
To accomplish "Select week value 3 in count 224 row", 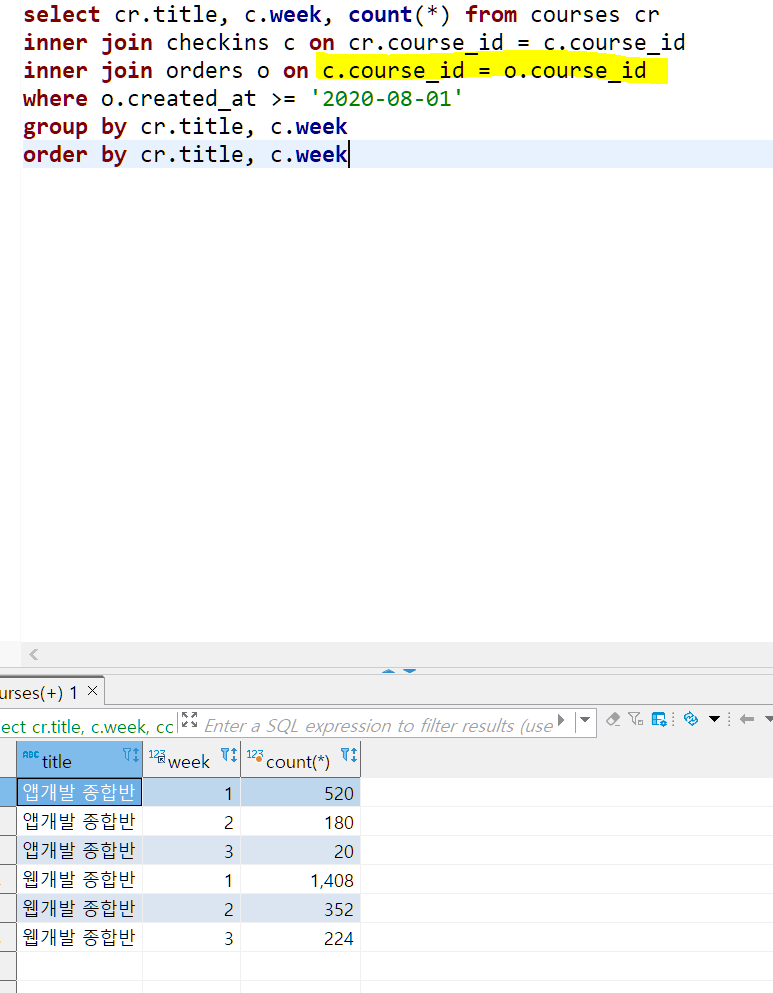I will [x=192, y=938].
